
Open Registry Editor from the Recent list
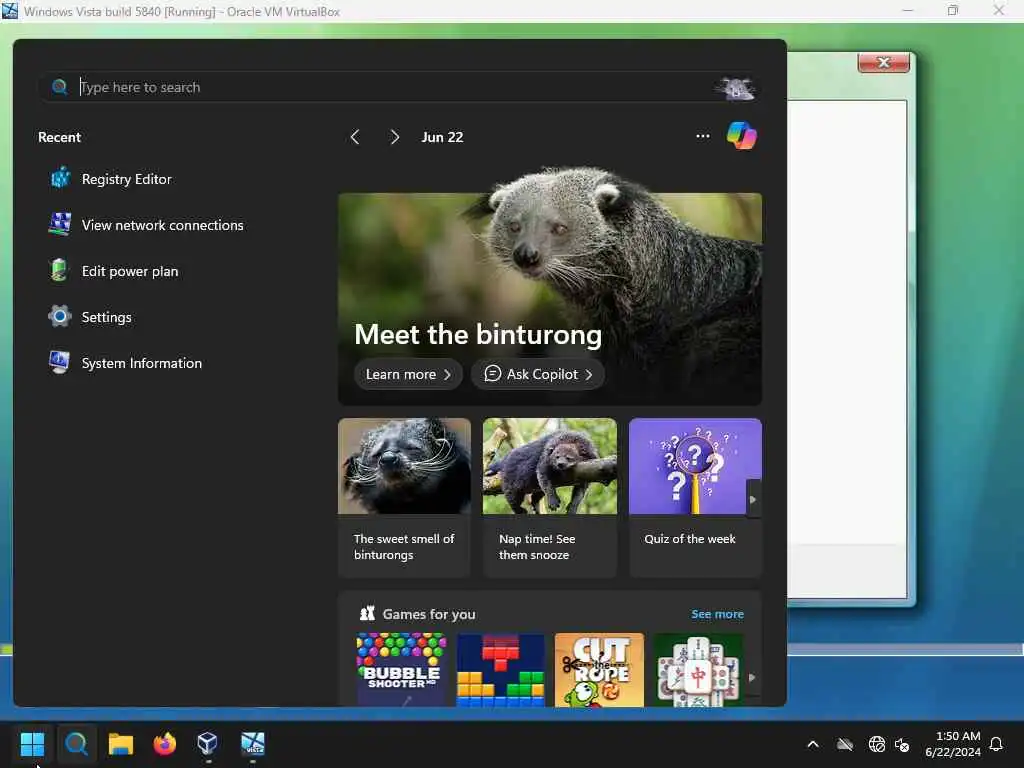(111, 179)
